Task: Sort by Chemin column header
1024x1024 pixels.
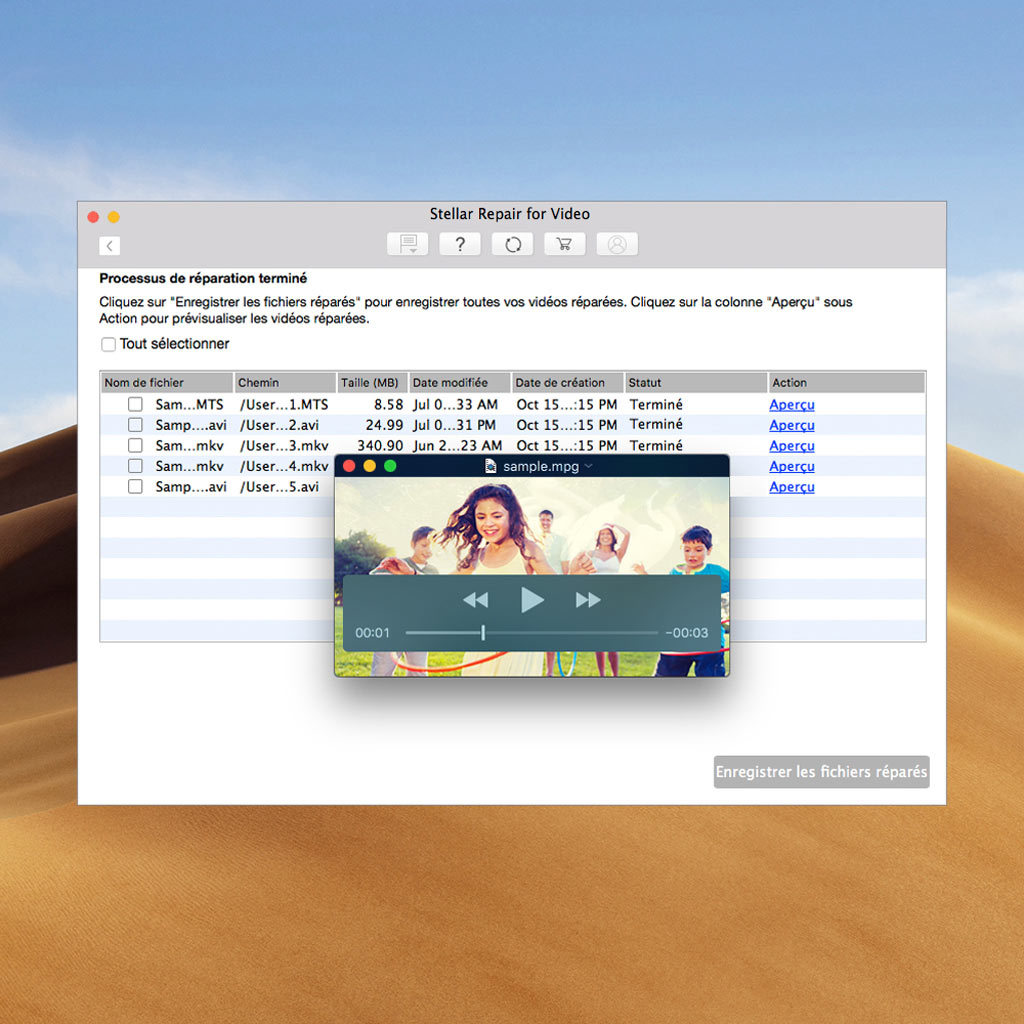Action: [285, 383]
